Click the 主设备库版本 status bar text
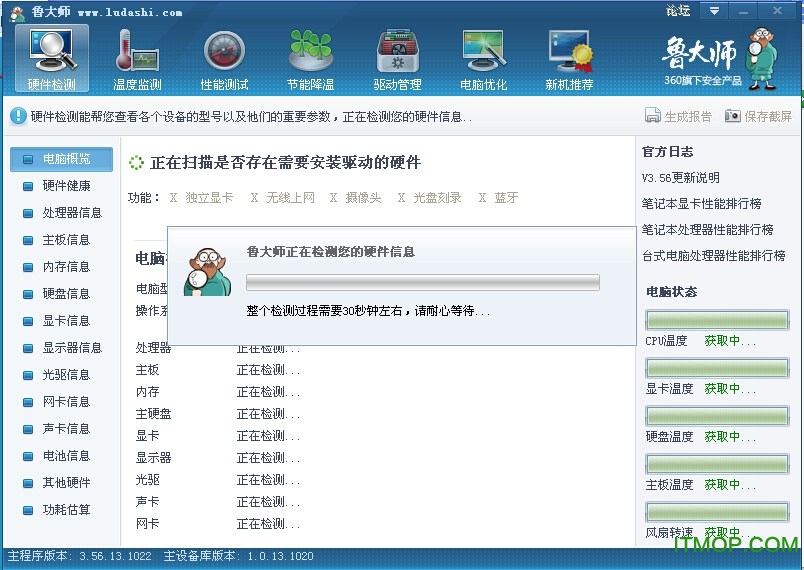 tap(238, 556)
